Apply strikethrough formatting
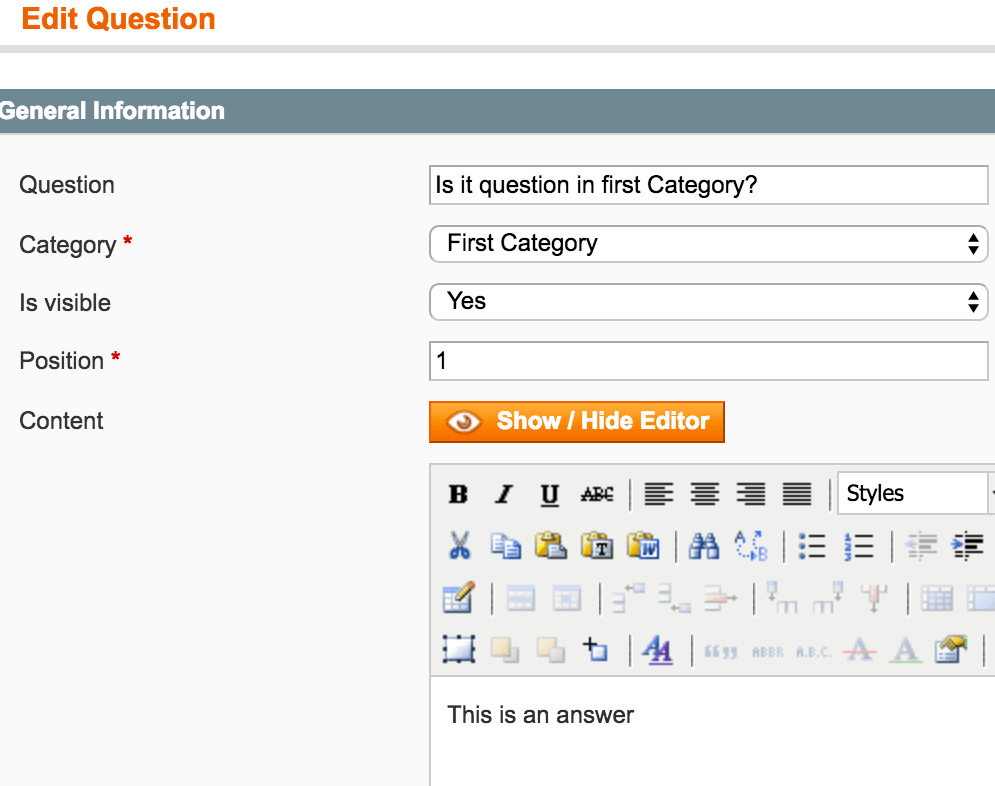 (597, 494)
